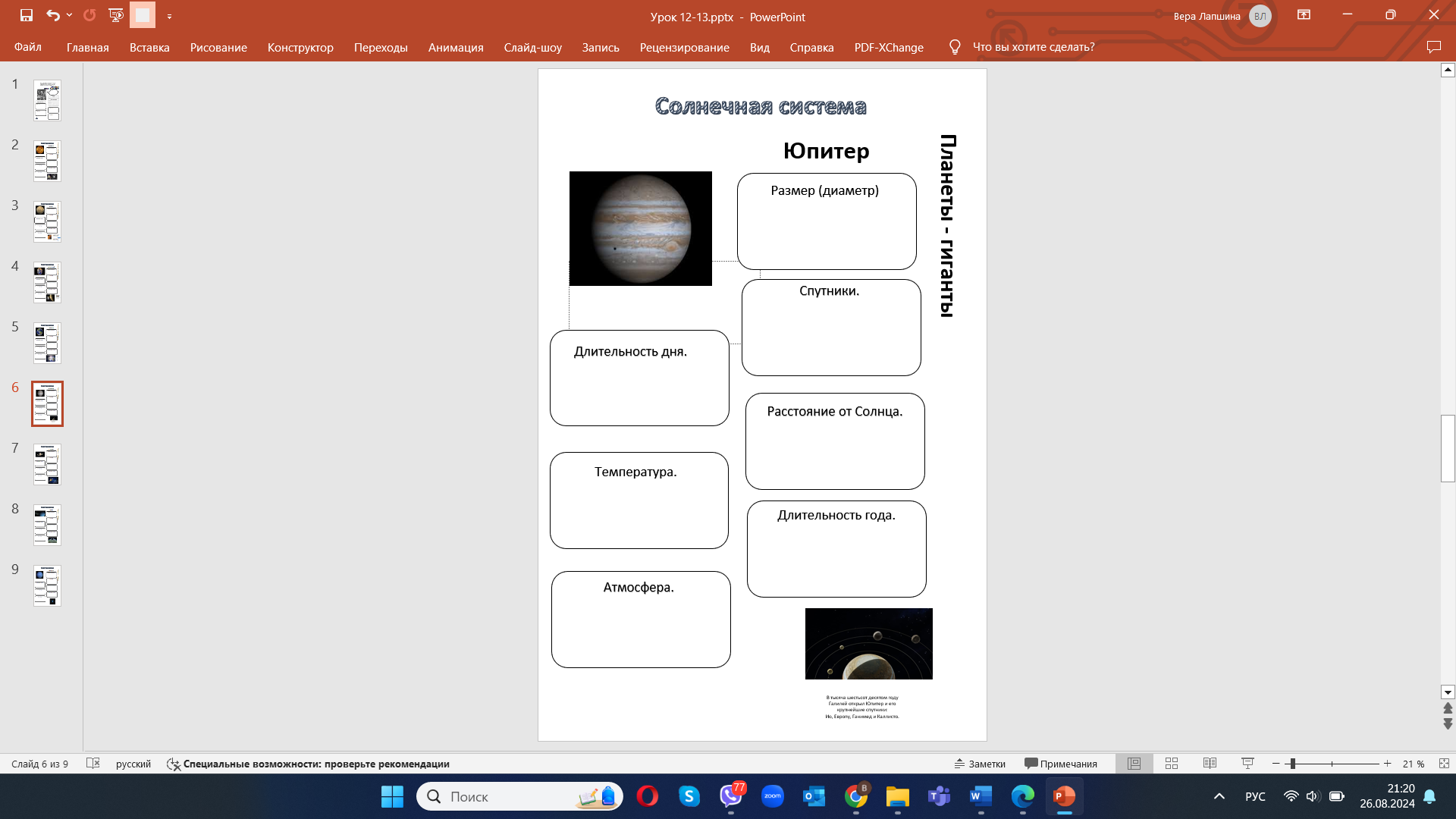
Task: Open the Рисование ribbon tab
Action: (x=218, y=47)
